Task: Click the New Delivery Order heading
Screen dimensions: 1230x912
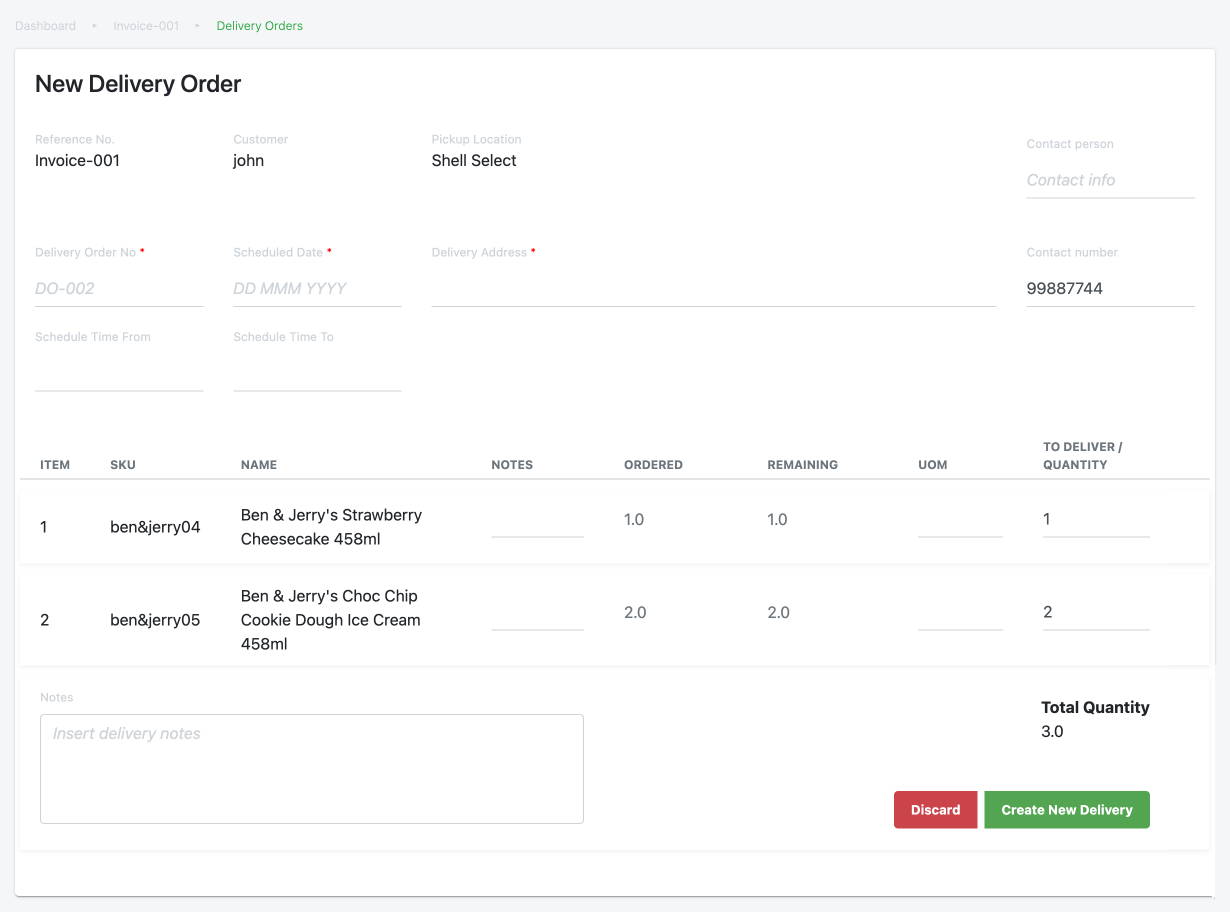Action: (x=138, y=84)
